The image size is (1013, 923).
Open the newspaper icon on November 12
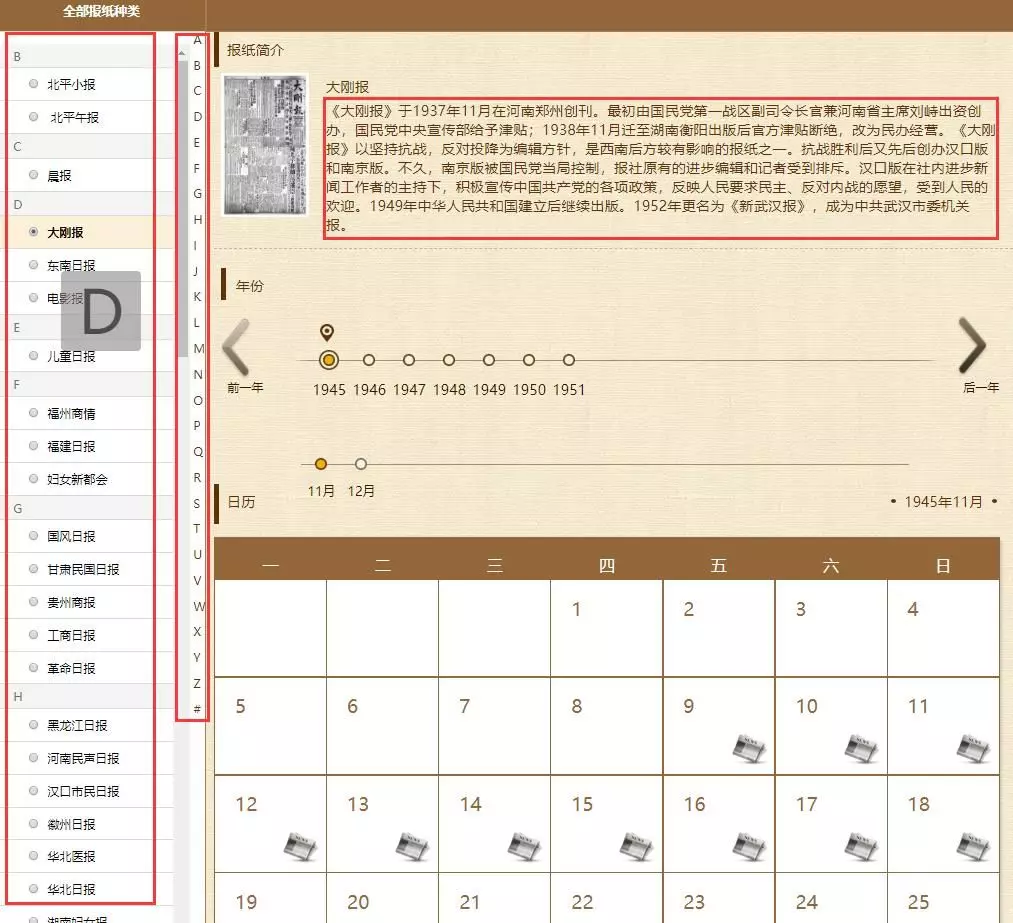click(300, 846)
